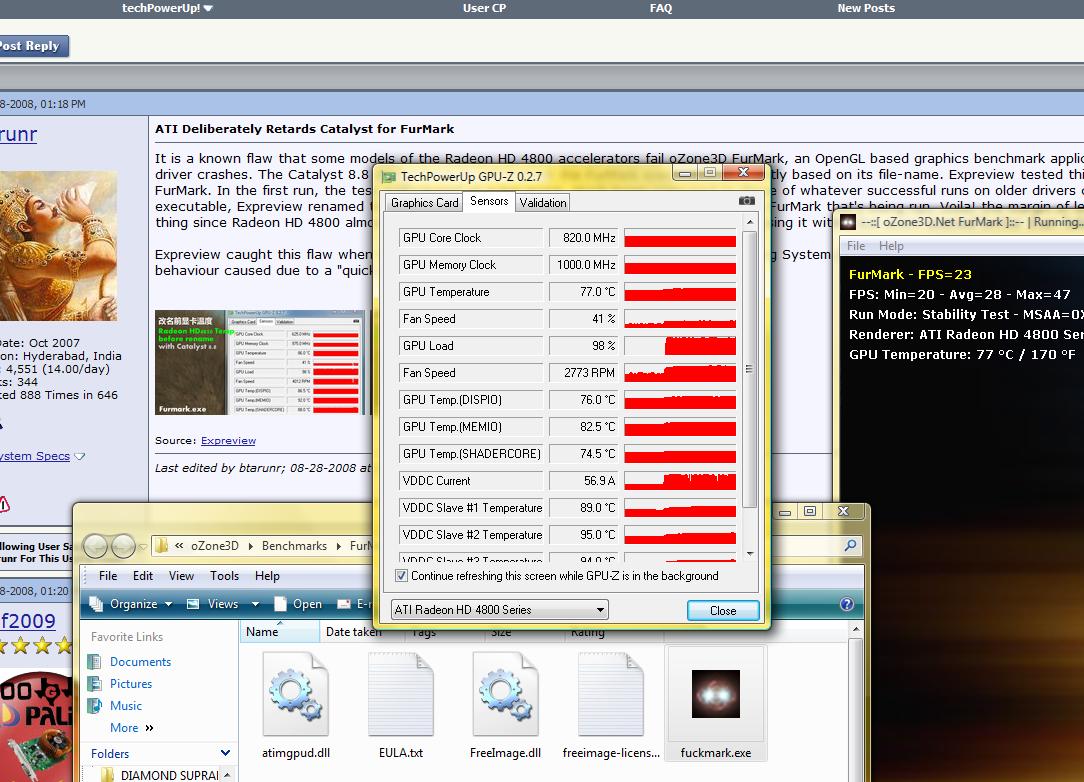Click the DIAMOND SUPRA folder icon

coord(107,775)
